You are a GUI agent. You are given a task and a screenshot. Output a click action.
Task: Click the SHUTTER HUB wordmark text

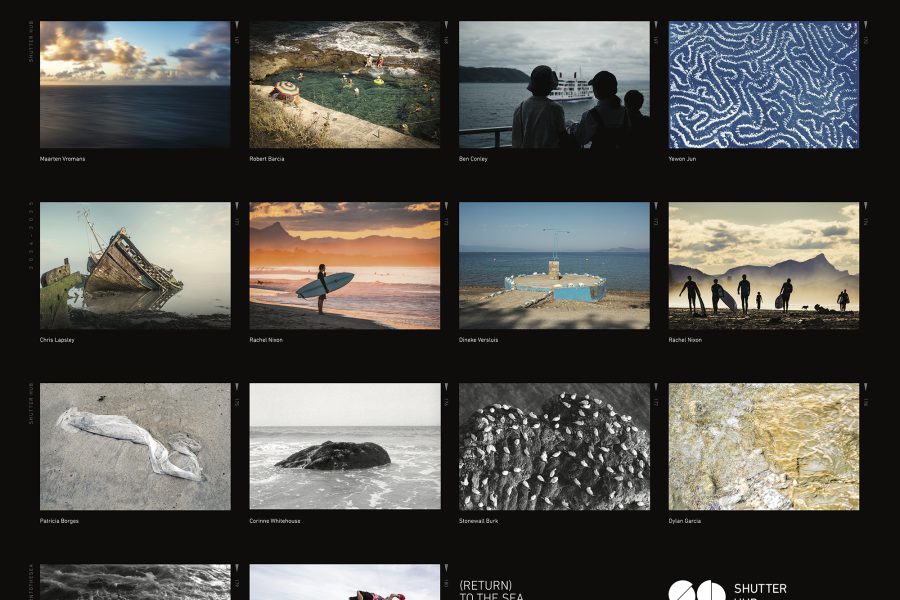[760, 592]
